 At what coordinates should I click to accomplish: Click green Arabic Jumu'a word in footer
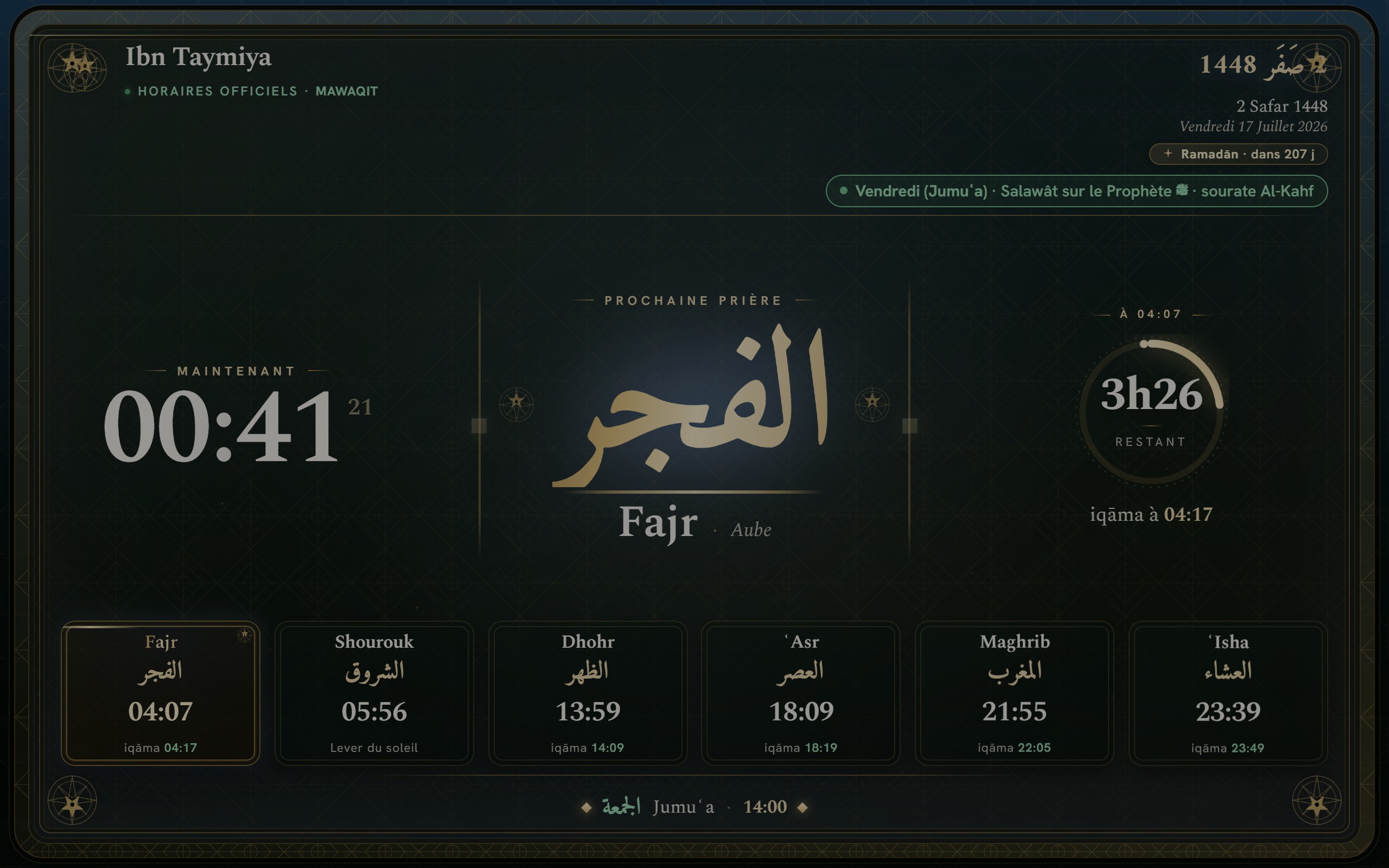[x=621, y=807]
